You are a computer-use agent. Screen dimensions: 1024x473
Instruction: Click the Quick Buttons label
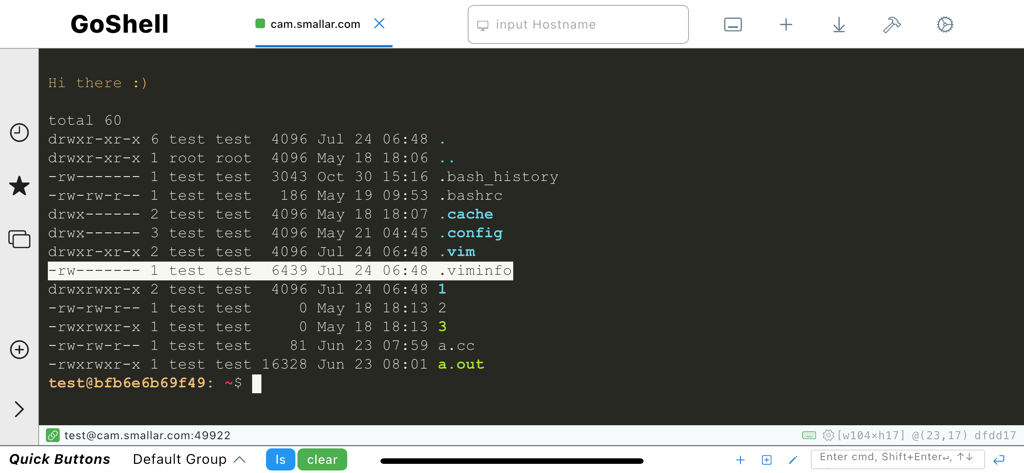(x=60, y=459)
